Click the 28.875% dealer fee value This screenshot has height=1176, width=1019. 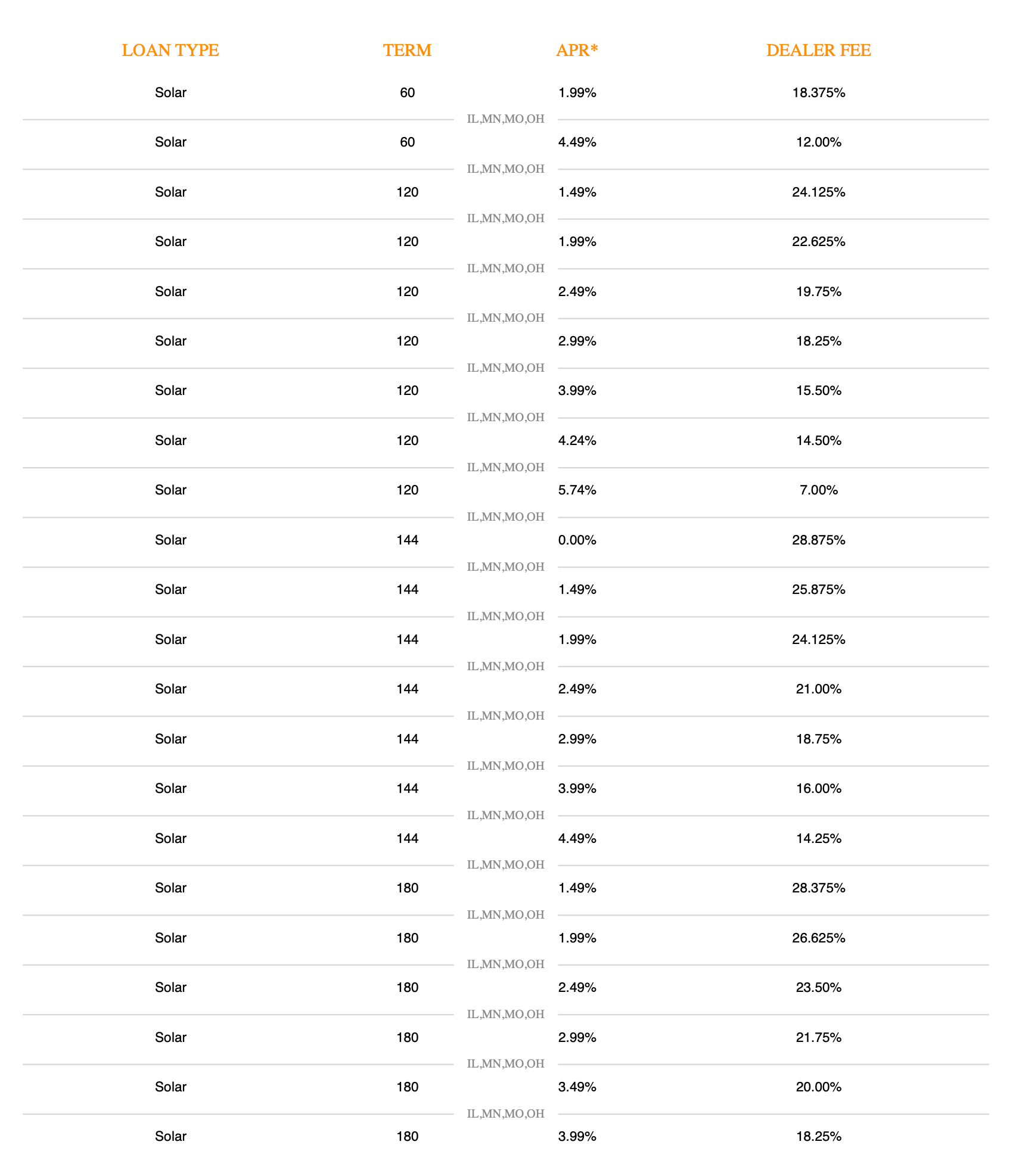pyautogui.click(x=818, y=540)
